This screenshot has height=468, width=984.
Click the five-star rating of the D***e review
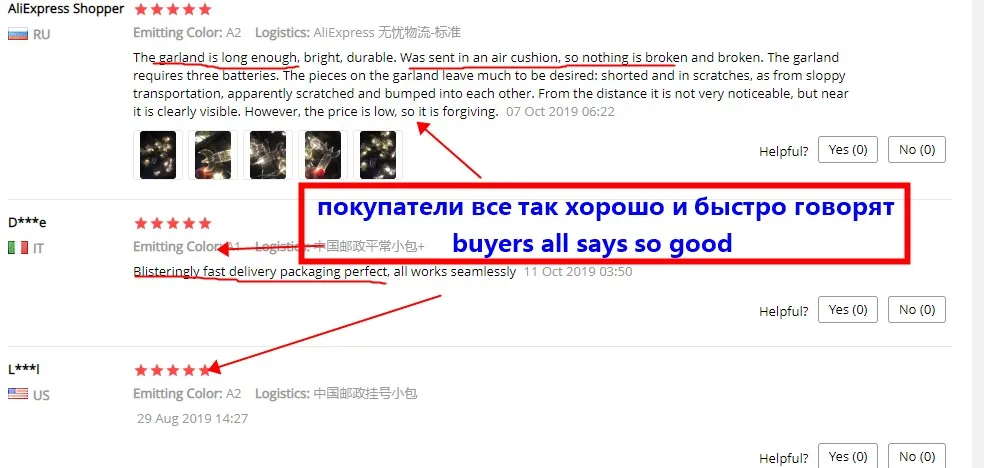point(173,223)
